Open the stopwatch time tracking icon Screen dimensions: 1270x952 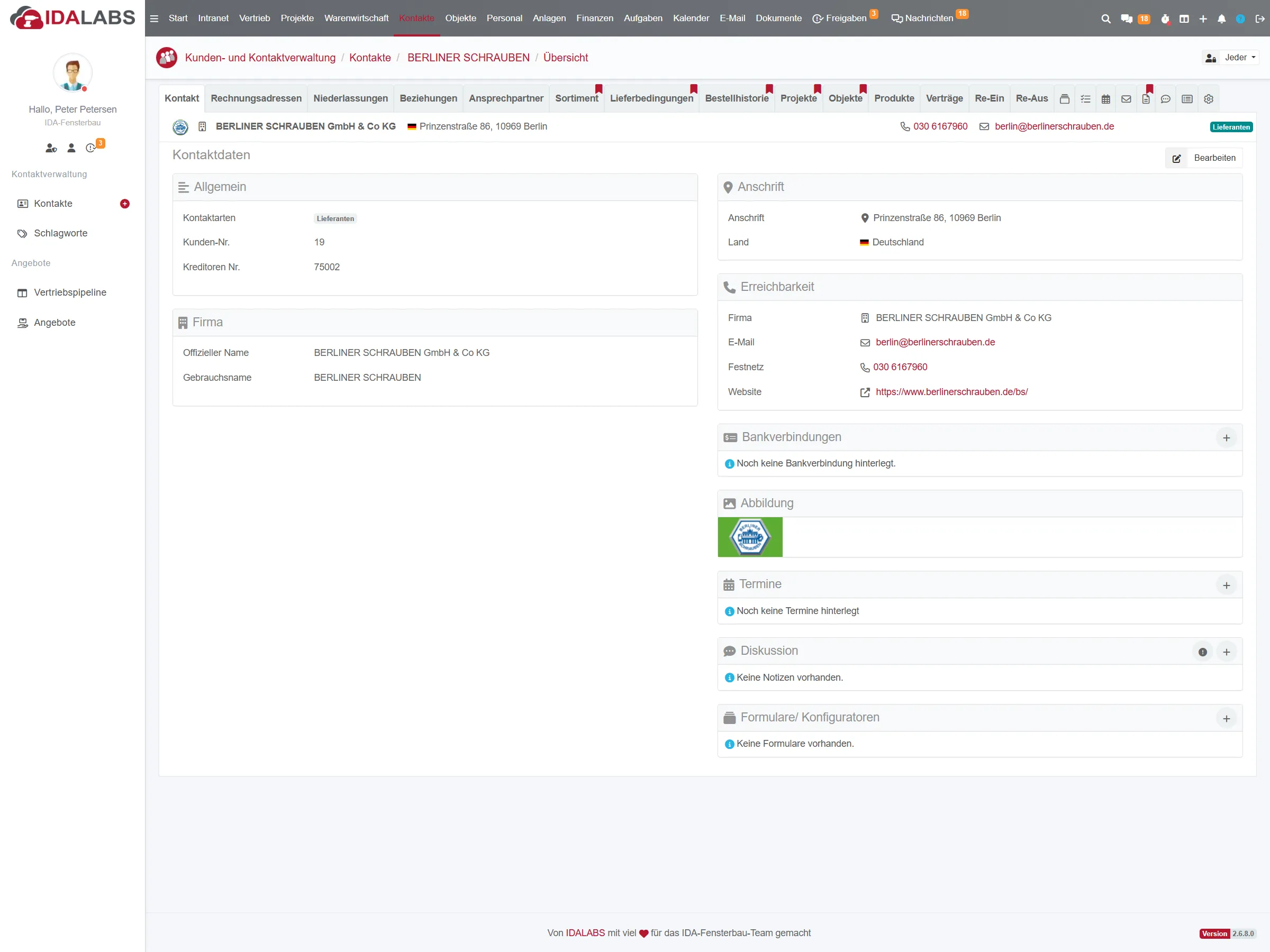coord(1165,19)
